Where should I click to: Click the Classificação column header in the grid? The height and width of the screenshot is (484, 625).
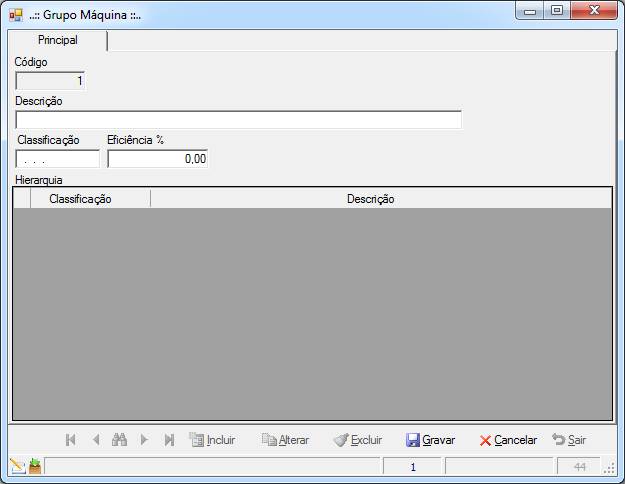tap(90, 199)
